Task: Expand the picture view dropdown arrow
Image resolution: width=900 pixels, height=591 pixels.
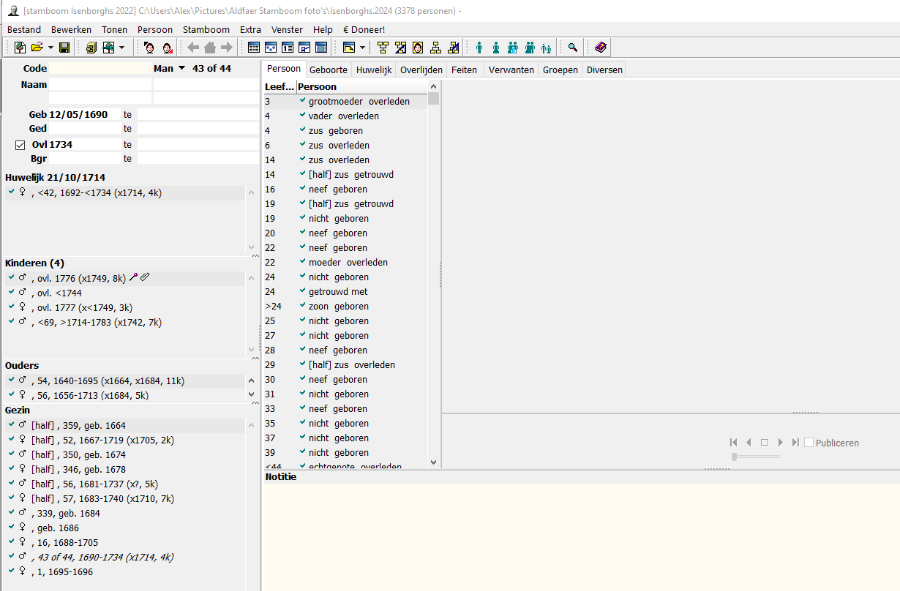Action: (362, 48)
